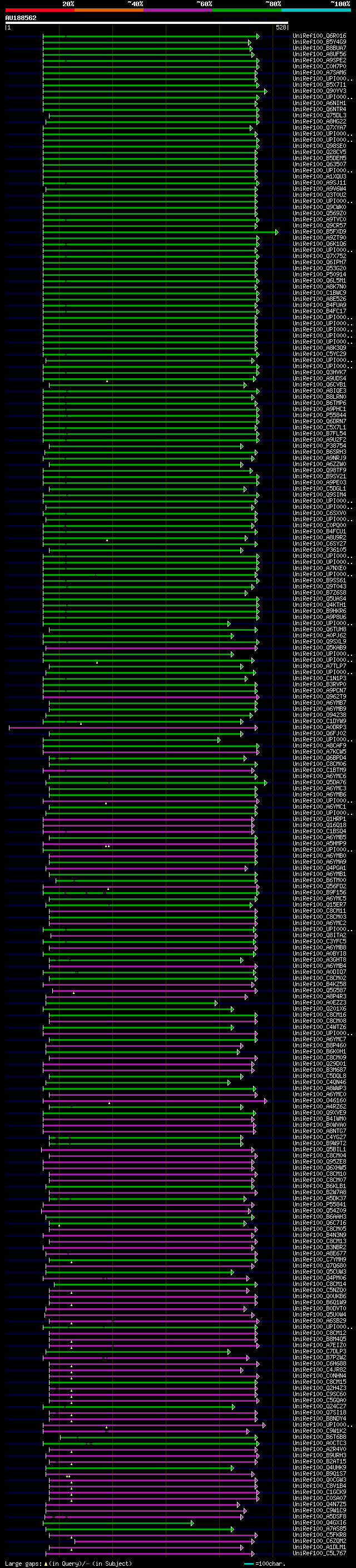Click the green alignment bar for Q90YV3
This screenshot has height=1568, width=356.
[x=155, y=91]
